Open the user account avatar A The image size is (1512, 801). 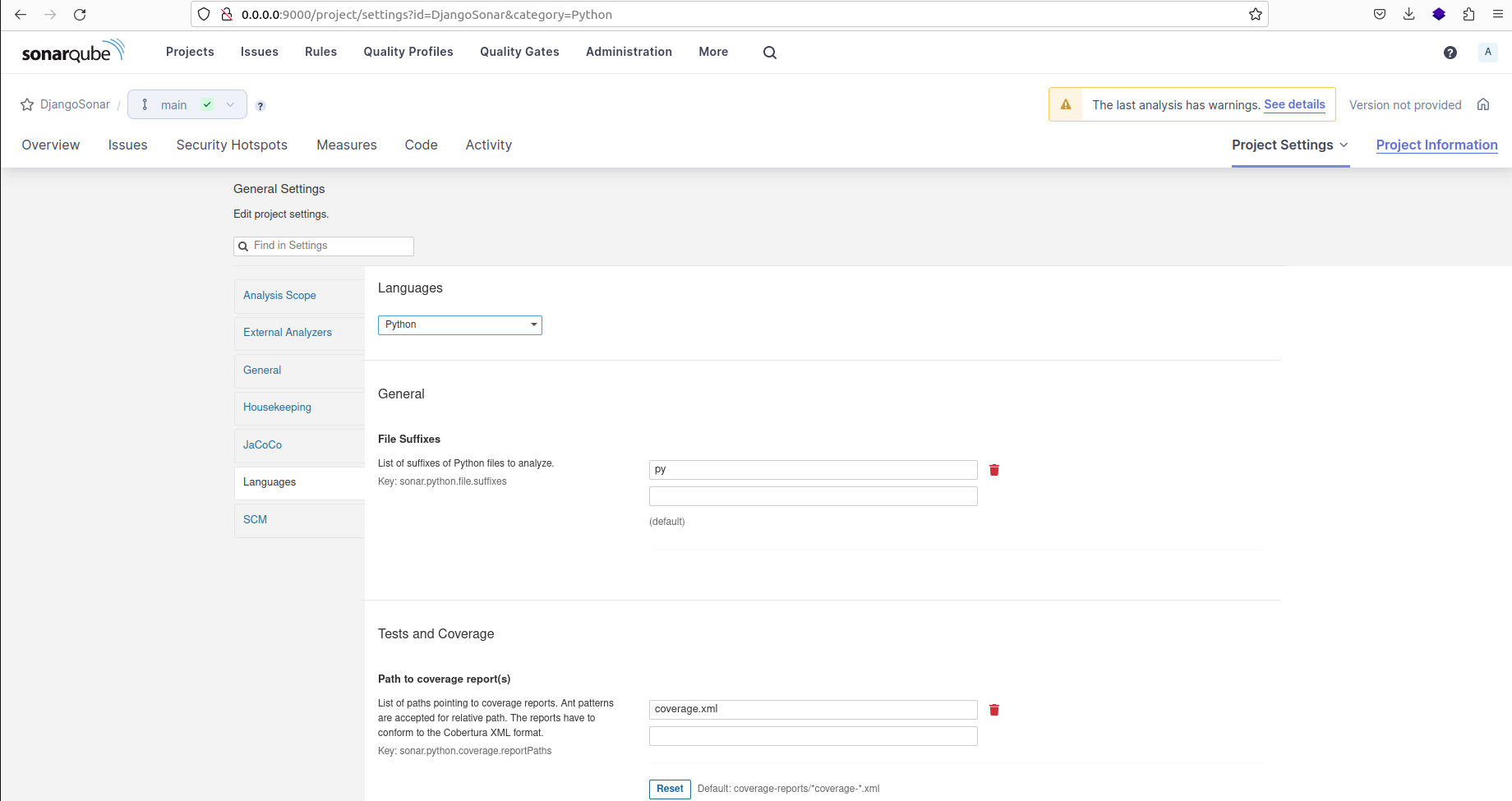(x=1487, y=52)
